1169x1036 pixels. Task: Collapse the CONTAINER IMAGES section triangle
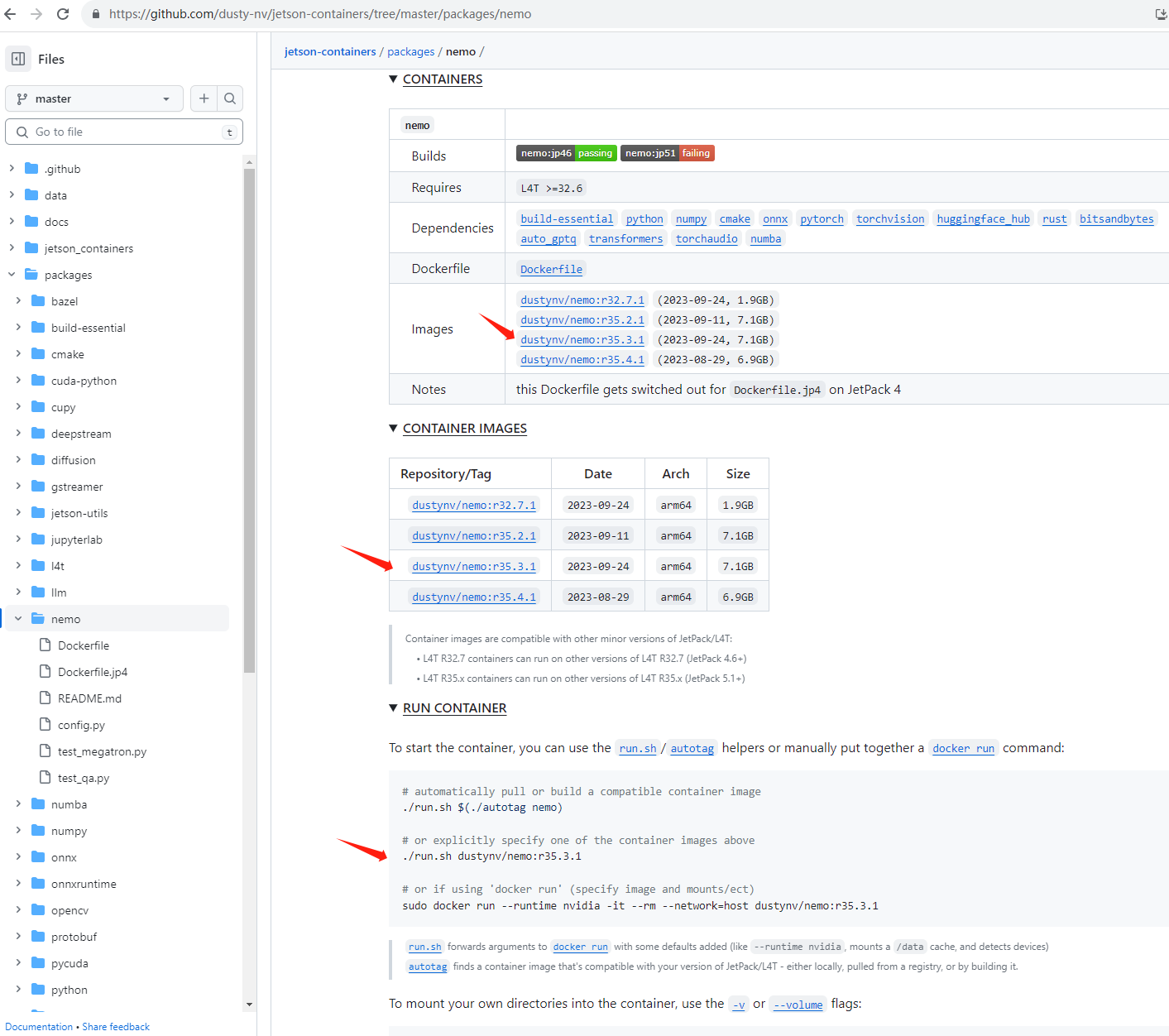[x=393, y=428]
